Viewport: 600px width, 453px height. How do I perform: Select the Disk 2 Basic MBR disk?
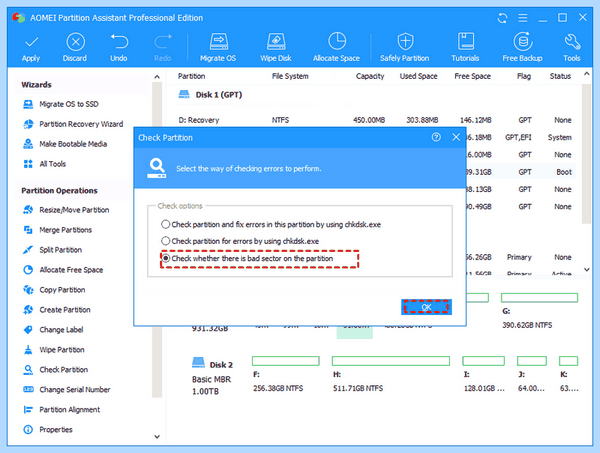tap(212, 377)
